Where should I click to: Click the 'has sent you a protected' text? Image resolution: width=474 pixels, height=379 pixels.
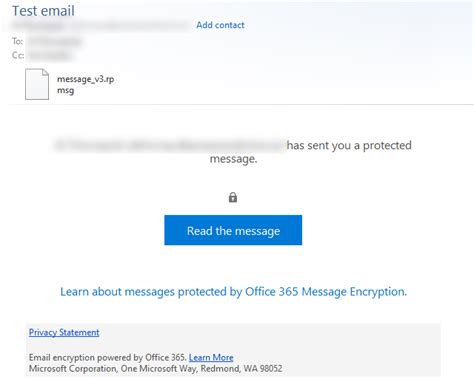(x=349, y=145)
